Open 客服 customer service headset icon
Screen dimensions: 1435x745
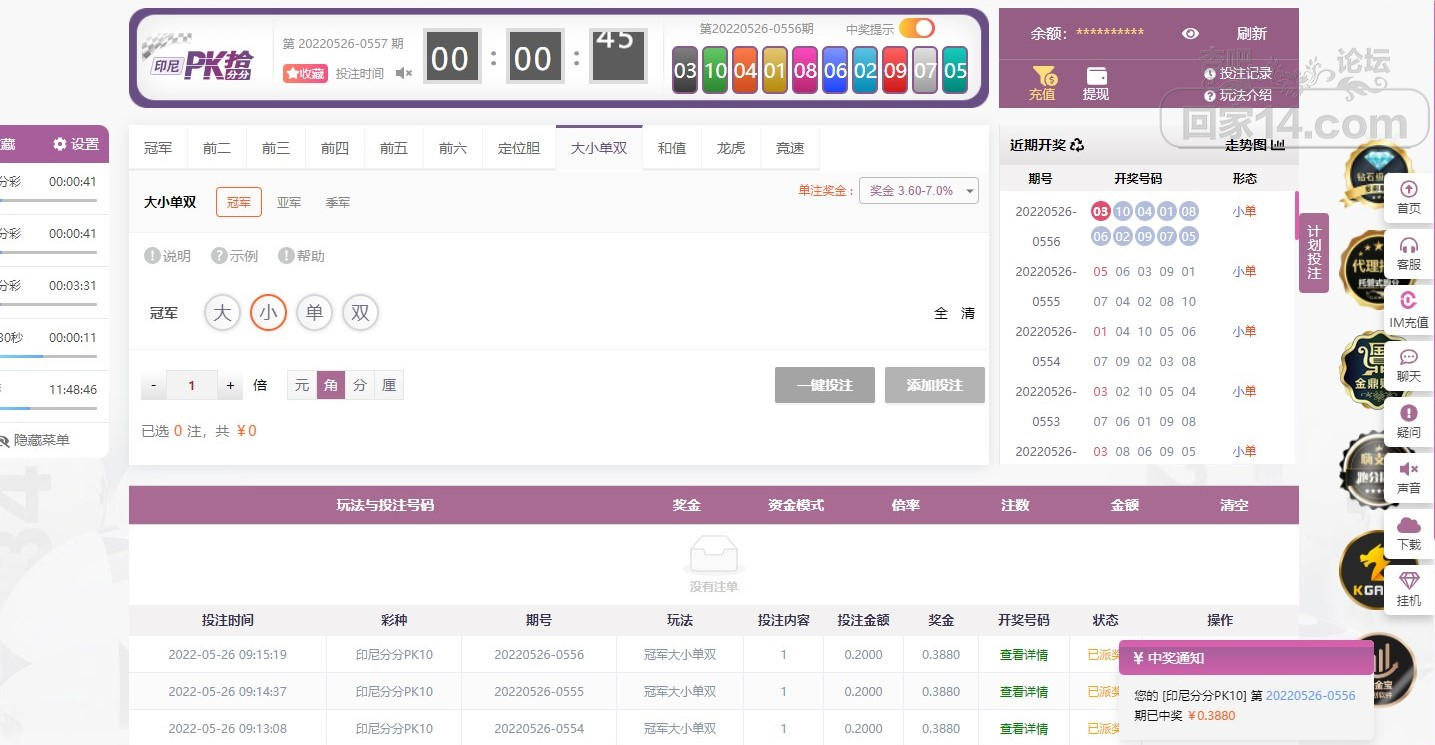(1408, 246)
